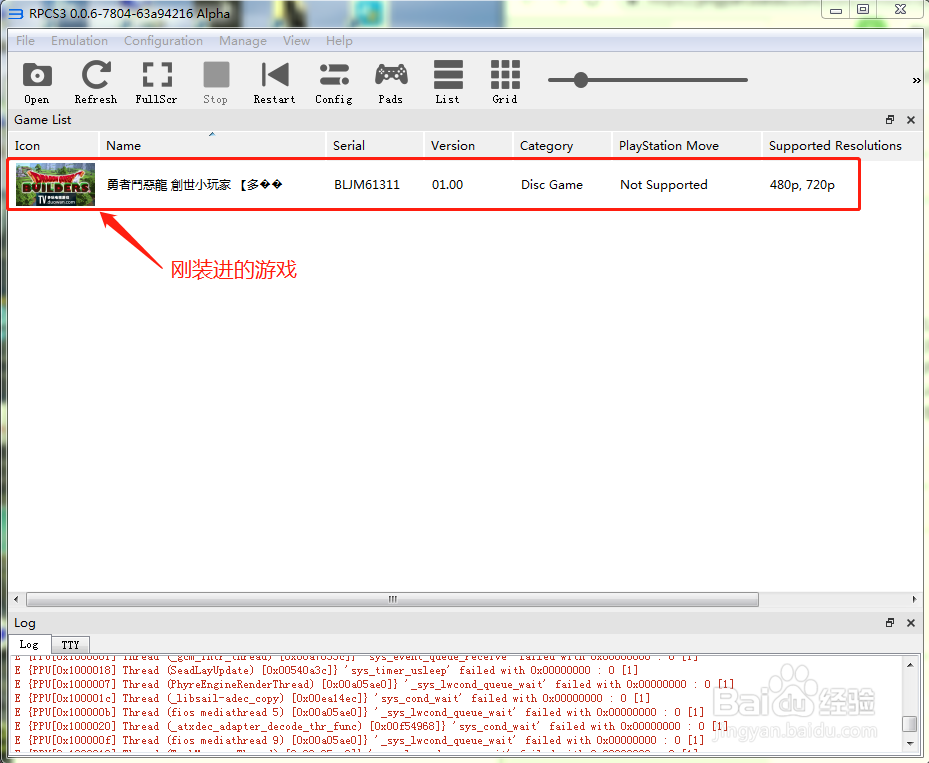Minimize the RPCS3 window
Viewport: 929px width, 763px height.
pos(835,10)
